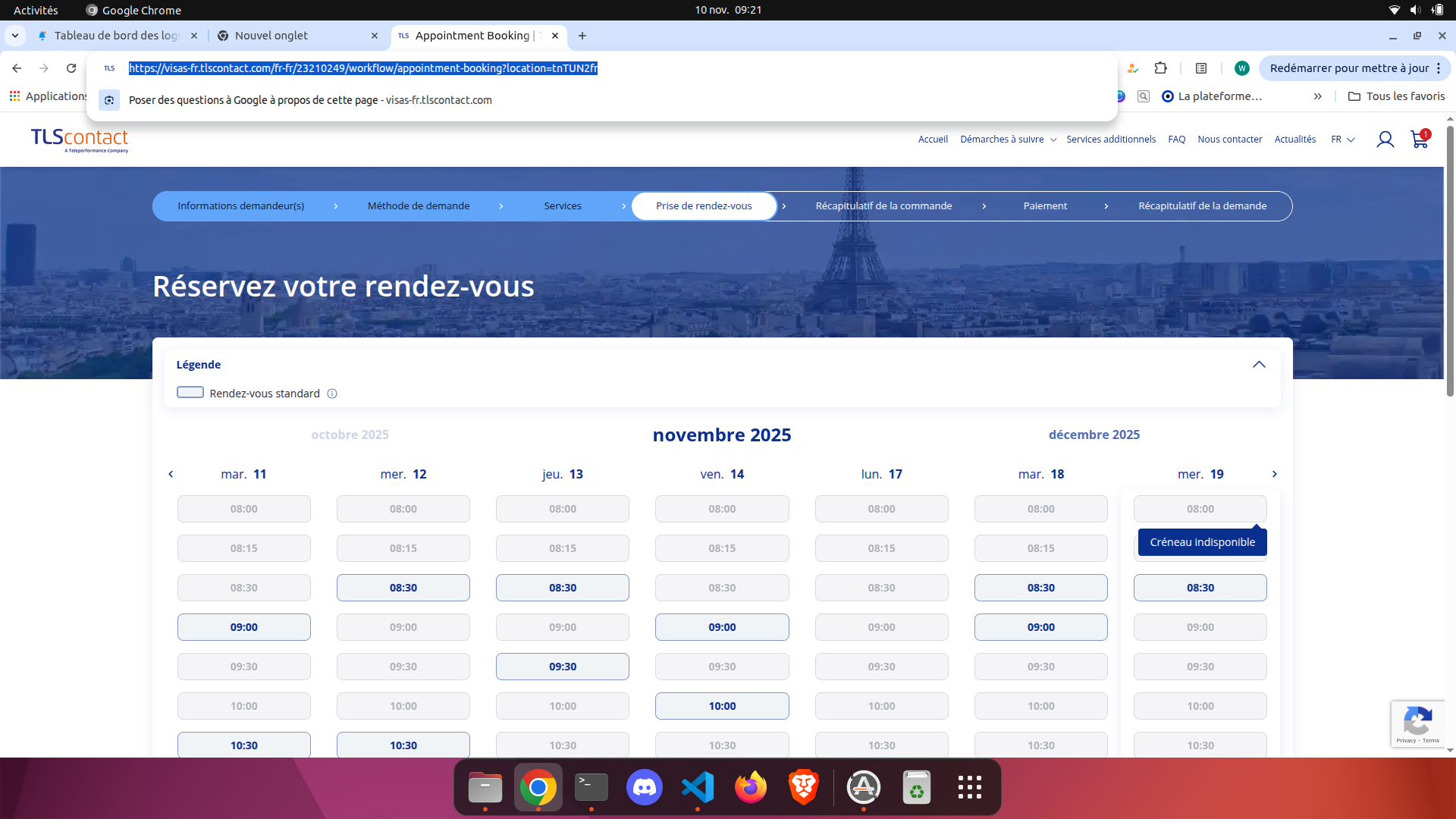Image resolution: width=1456 pixels, height=819 pixels.
Task: Expand the Démarches à suivre menu
Action: click(1008, 140)
